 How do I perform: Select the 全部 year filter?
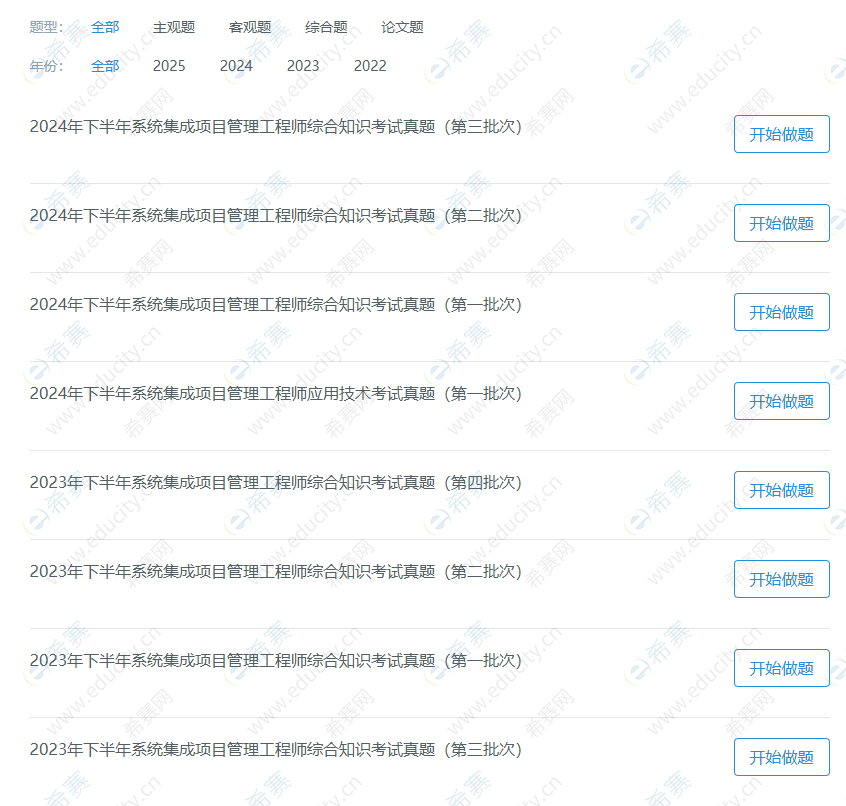[x=105, y=66]
